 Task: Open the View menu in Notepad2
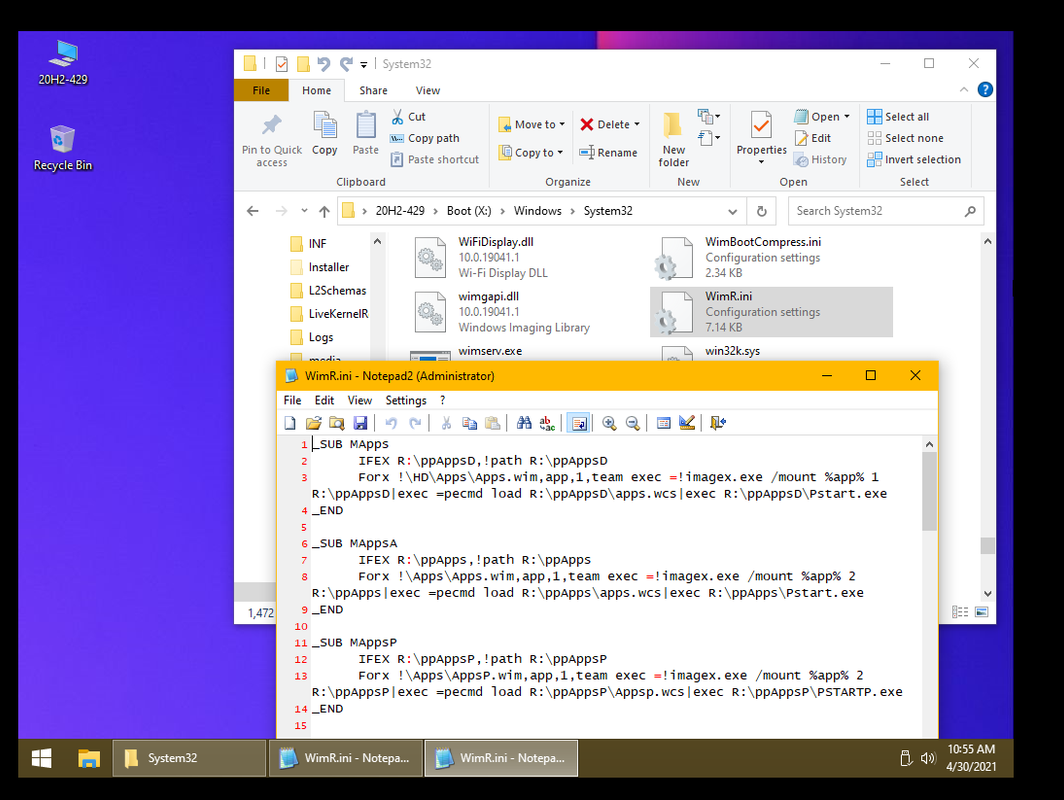[x=360, y=400]
